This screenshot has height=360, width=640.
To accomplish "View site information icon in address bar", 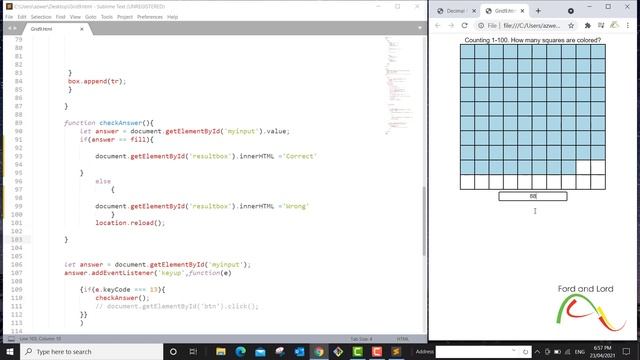I will pyautogui.click(x=481, y=25).
